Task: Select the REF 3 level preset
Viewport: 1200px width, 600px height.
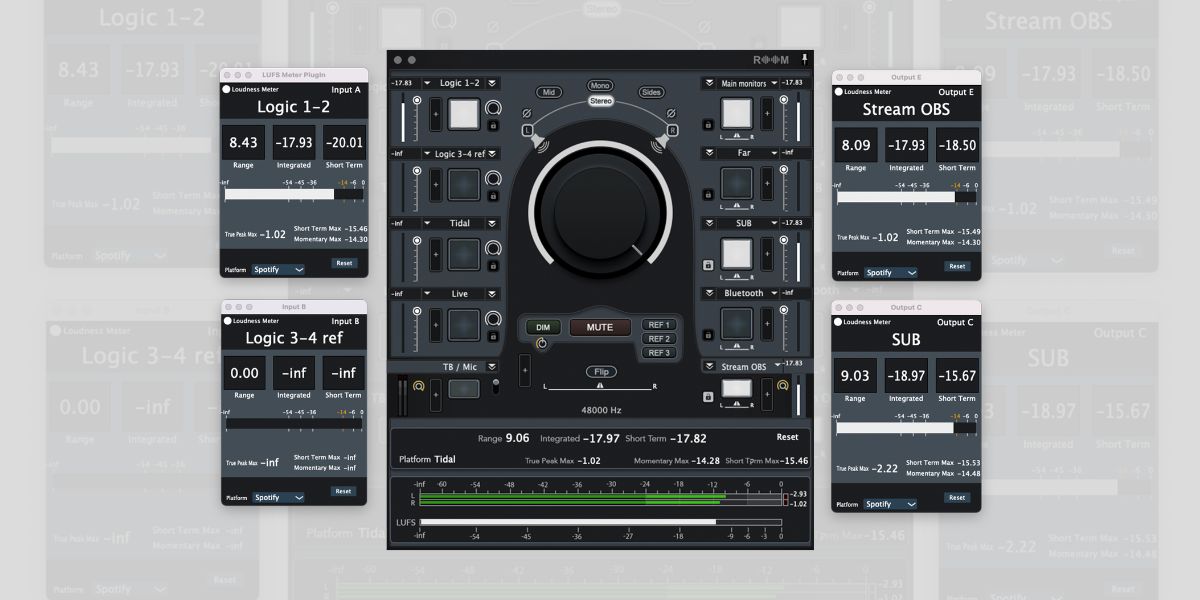Action: 659,353
